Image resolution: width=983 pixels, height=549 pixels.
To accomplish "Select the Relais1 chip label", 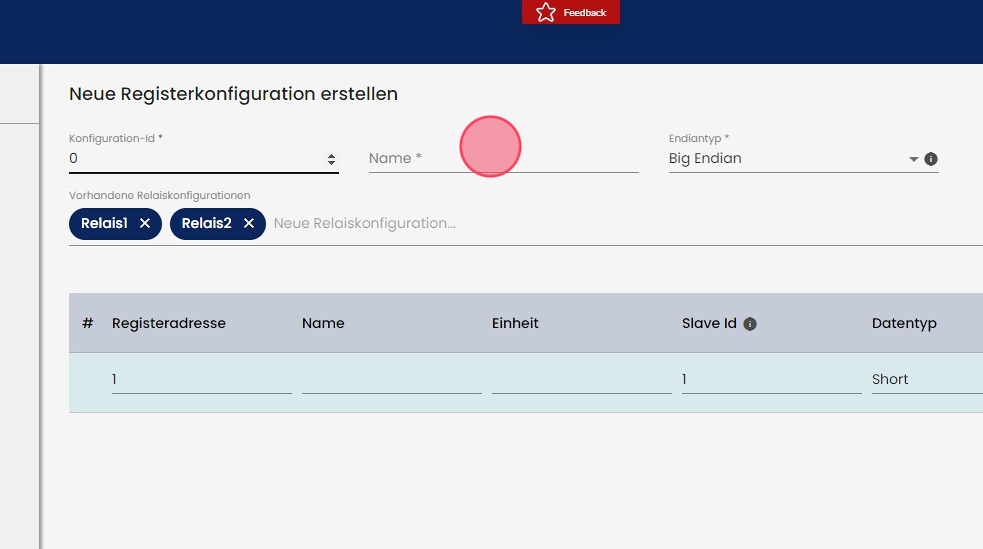I will pyautogui.click(x=104, y=224).
